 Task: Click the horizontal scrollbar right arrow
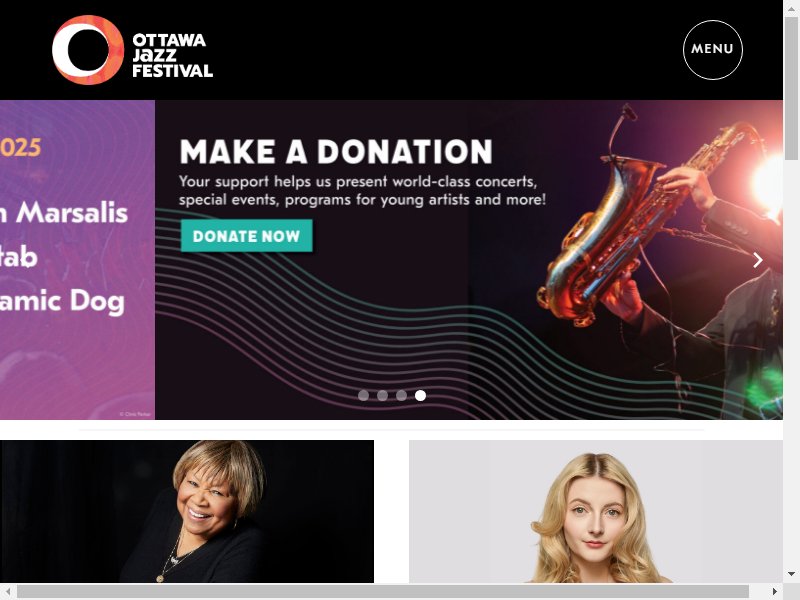(x=774, y=591)
